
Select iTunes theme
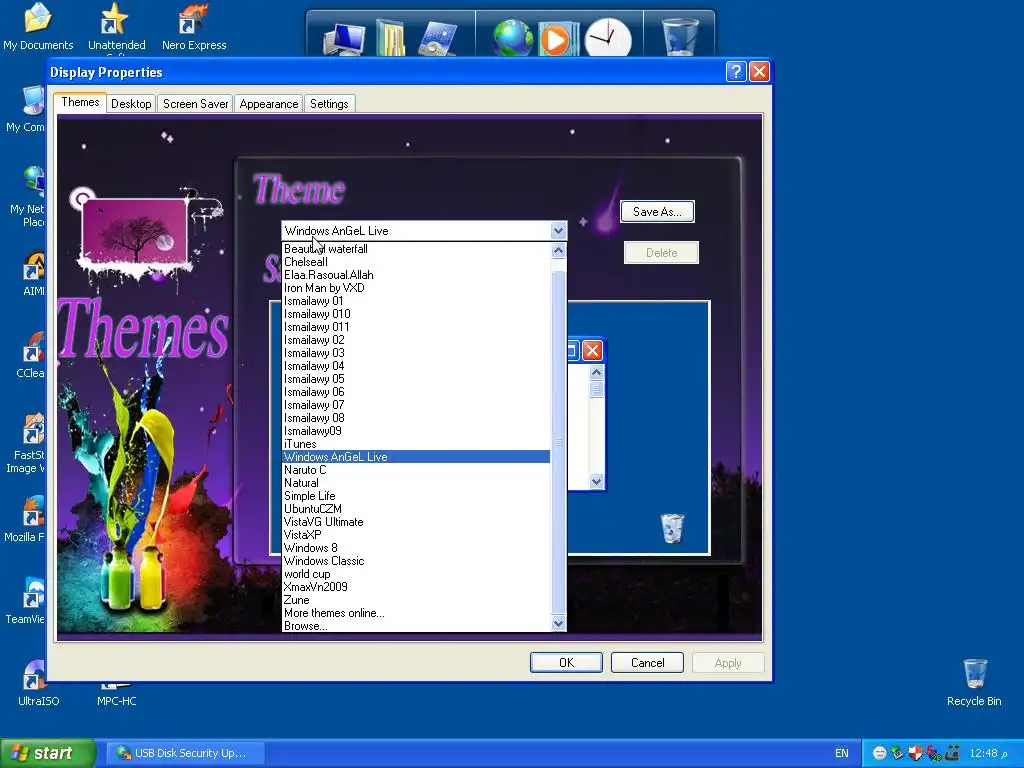(x=416, y=444)
